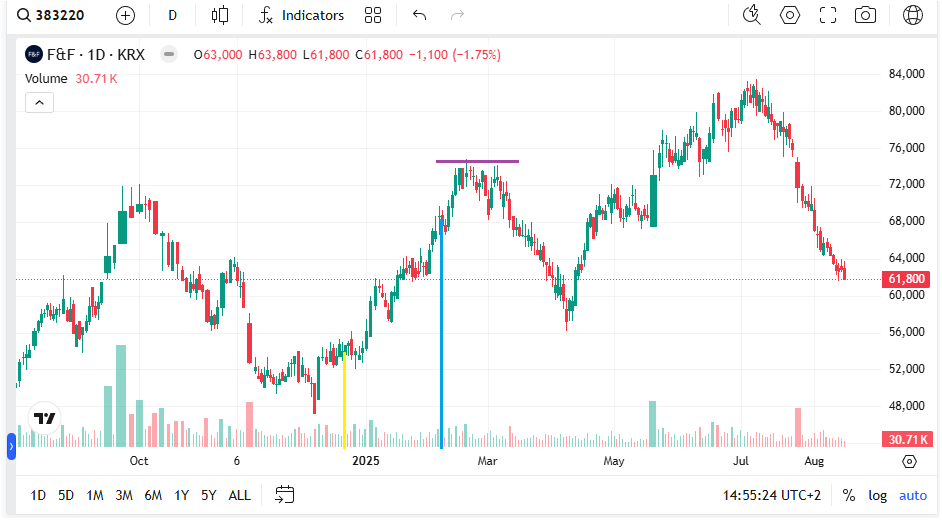Open the D interval dropdown
The width and height of the screenshot is (942, 521).
tap(172, 16)
